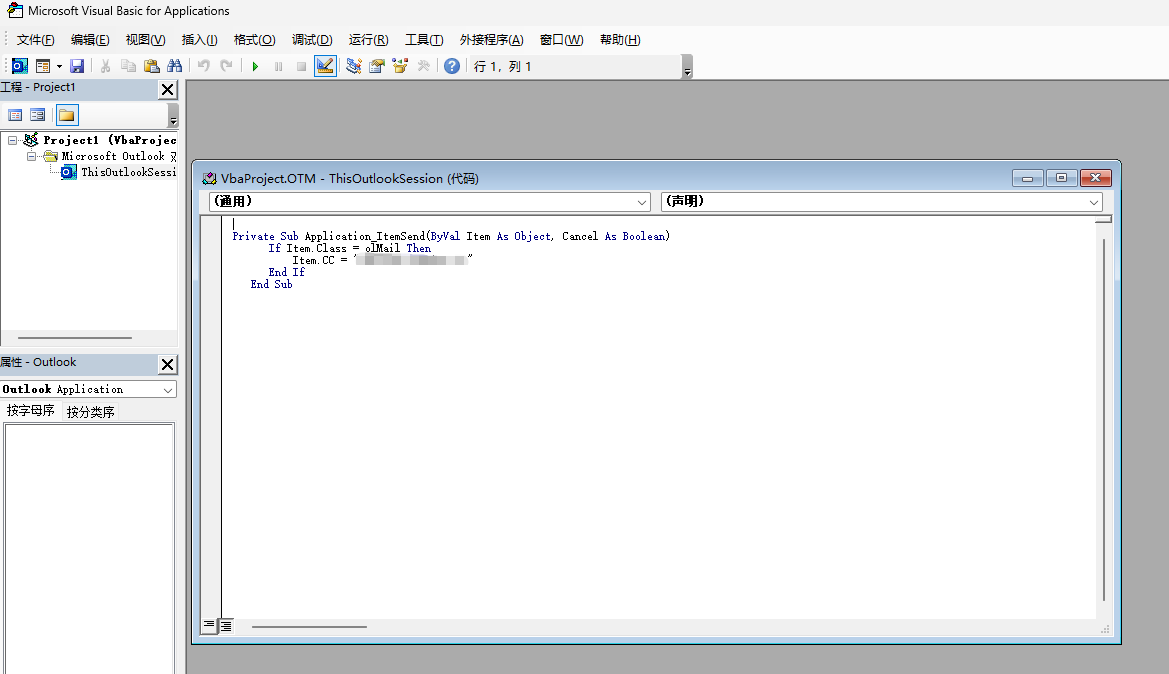Click the project panel horizontal scrollbar
The width and height of the screenshot is (1169, 674).
(75, 338)
